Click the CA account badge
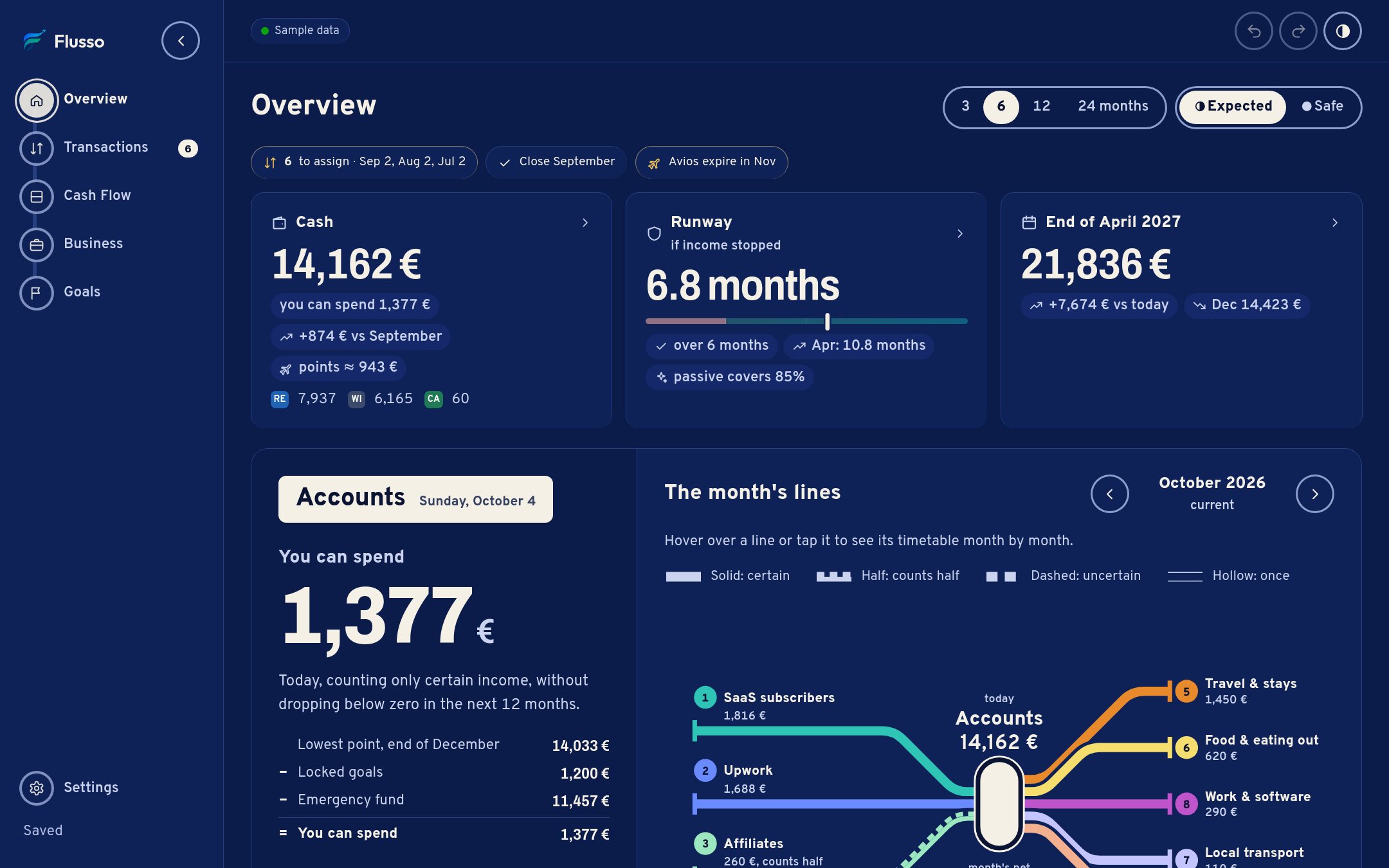1389x868 pixels. [434, 399]
